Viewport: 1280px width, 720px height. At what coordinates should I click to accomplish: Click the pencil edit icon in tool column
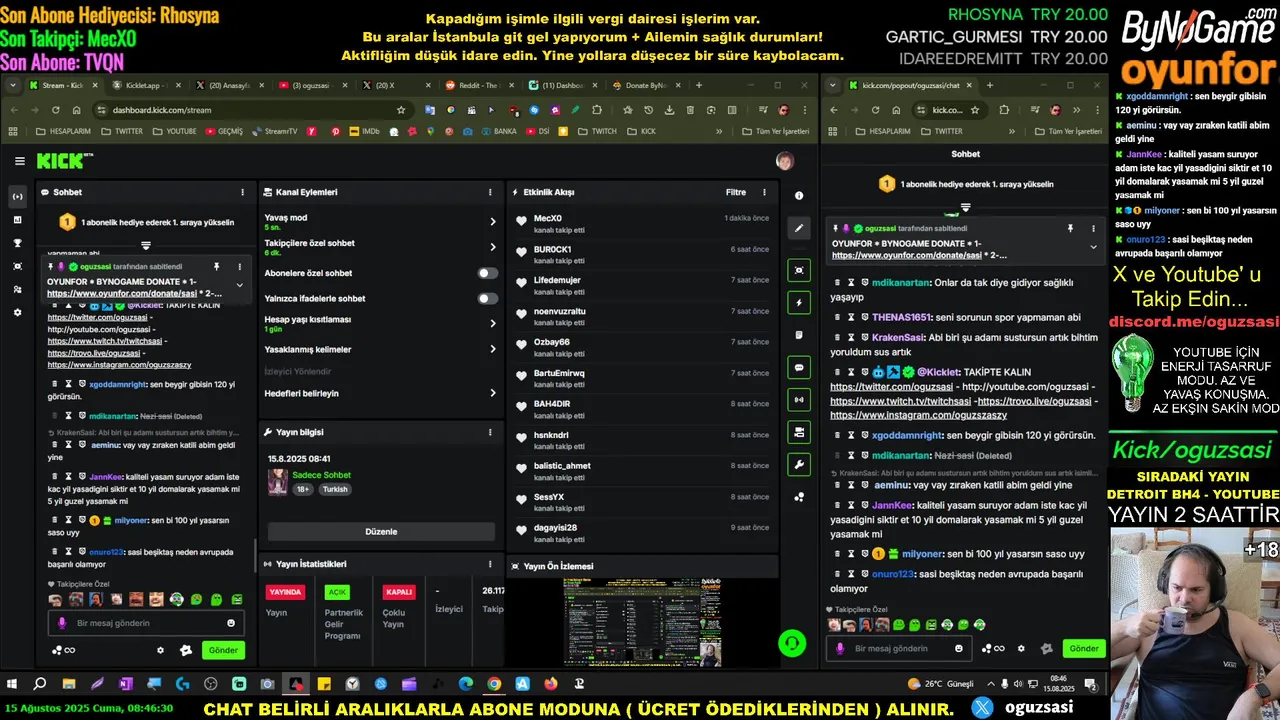(798, 229)
